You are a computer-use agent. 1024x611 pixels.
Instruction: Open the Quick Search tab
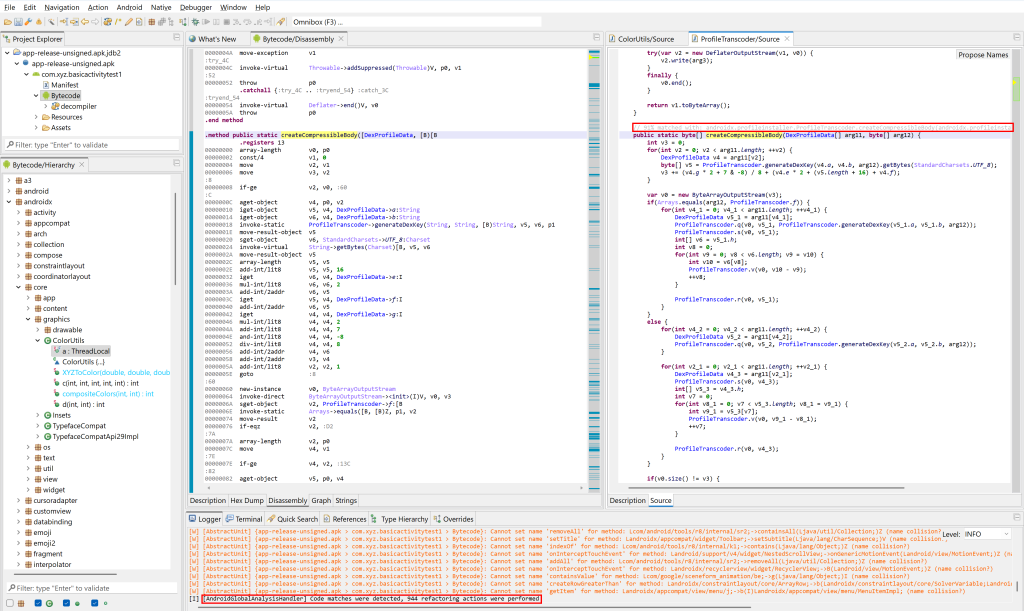(296, 519)
